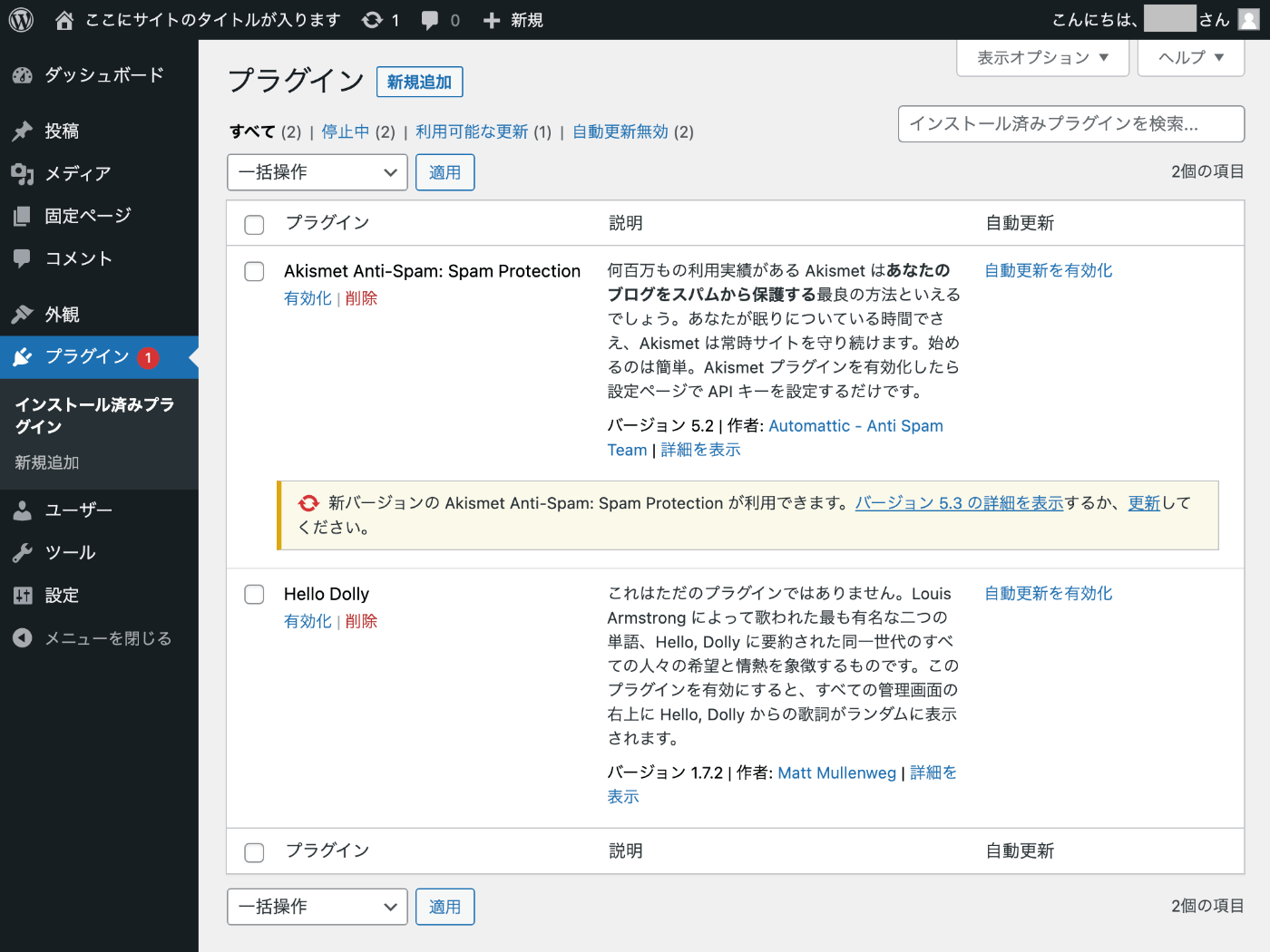Click the ダッシュボード gauge icon
The width and height of the screenshot is (1270, 952).
click(x=23, y=75)
